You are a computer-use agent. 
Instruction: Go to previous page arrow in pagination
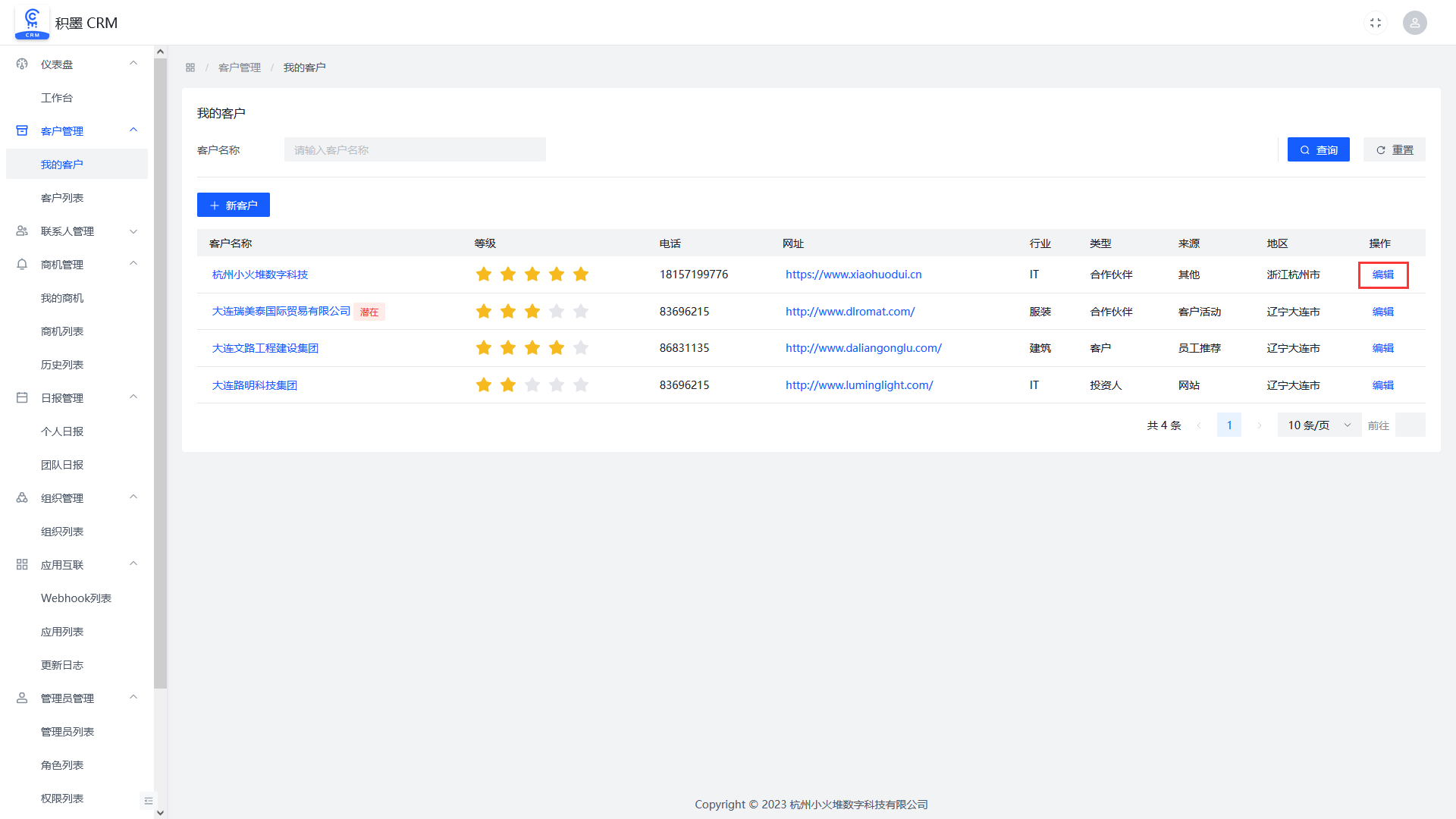(1199, 425)
